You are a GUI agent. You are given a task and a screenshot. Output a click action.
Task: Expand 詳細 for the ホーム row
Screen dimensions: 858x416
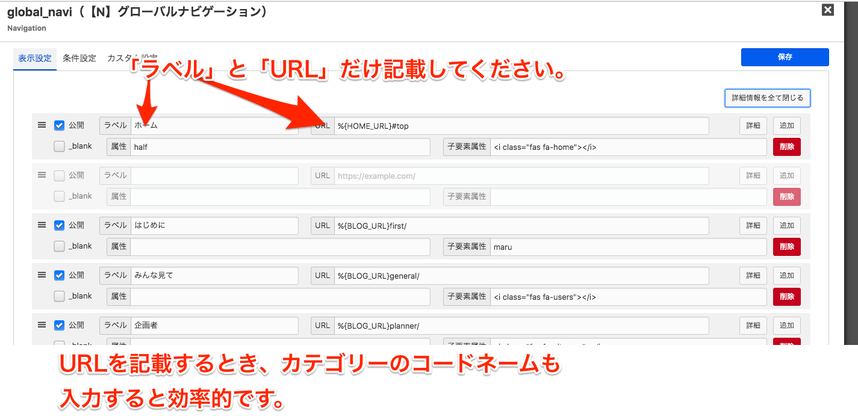[753, 126]
